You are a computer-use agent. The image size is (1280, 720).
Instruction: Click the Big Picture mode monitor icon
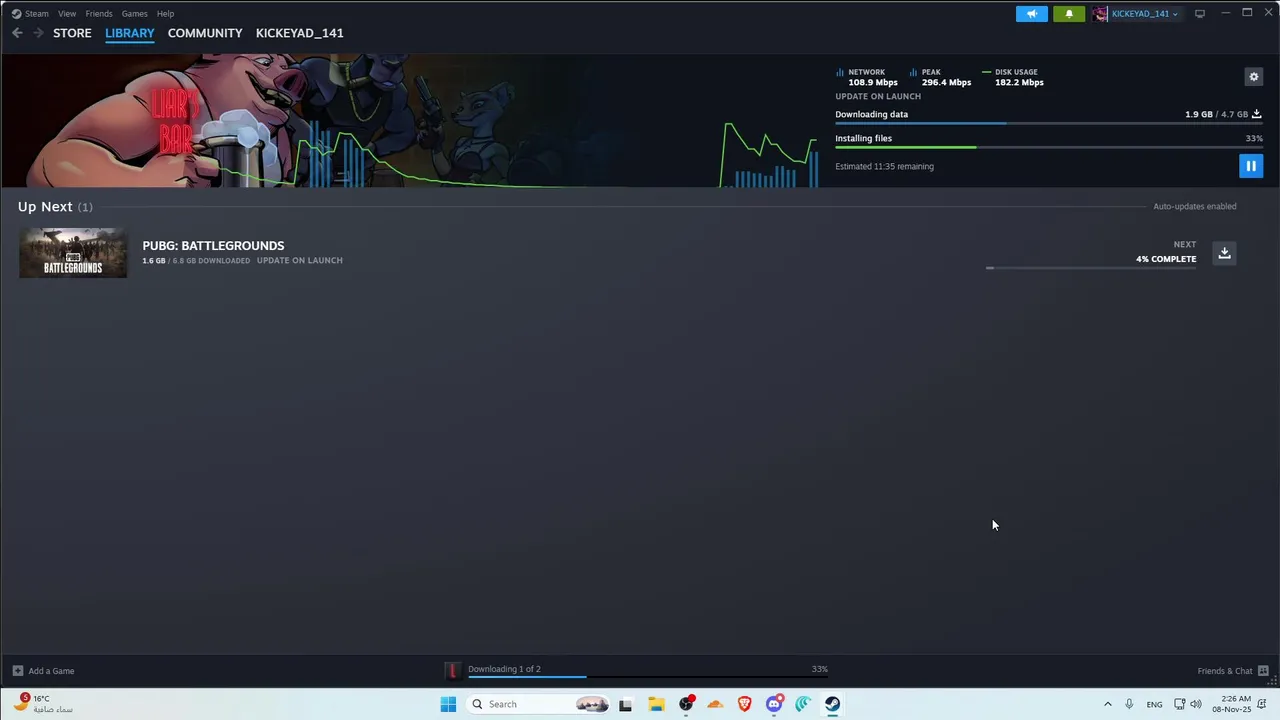pyautogui.click(x=1200, y=14)
